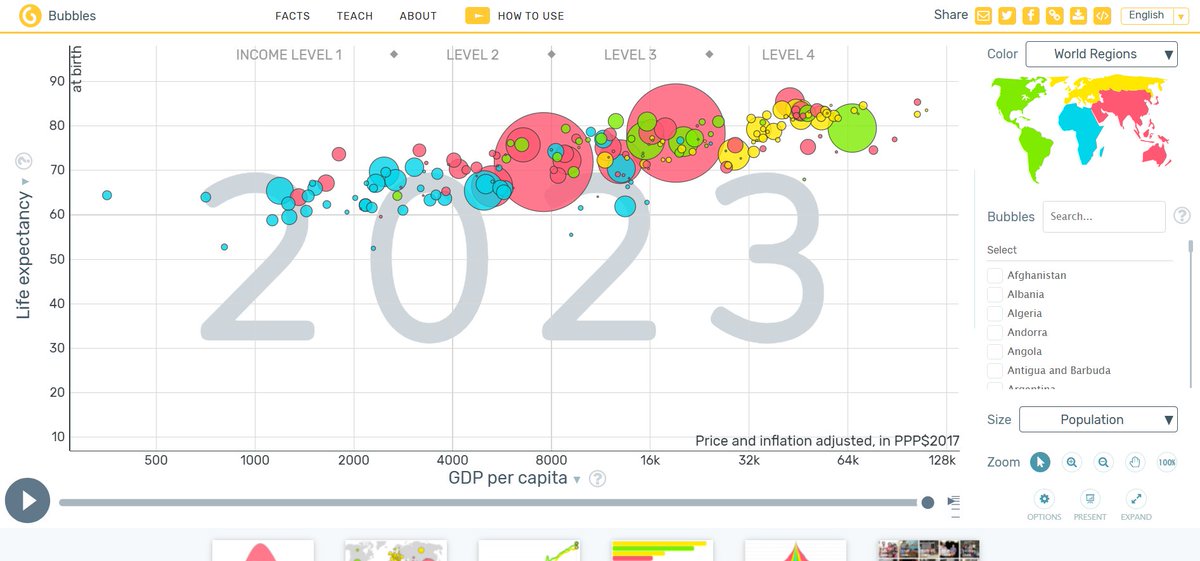Click the Gapminder logo icon
This screenshot has height=561, width=1200.
pos(31,16)
